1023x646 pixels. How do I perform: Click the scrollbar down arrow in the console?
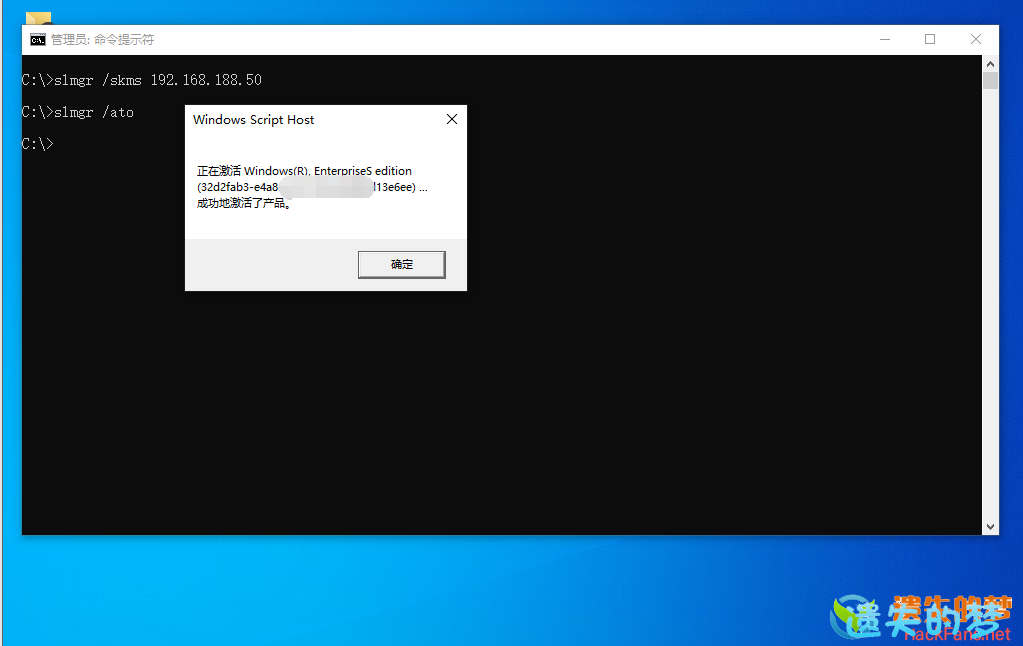[x=990, y=527]
